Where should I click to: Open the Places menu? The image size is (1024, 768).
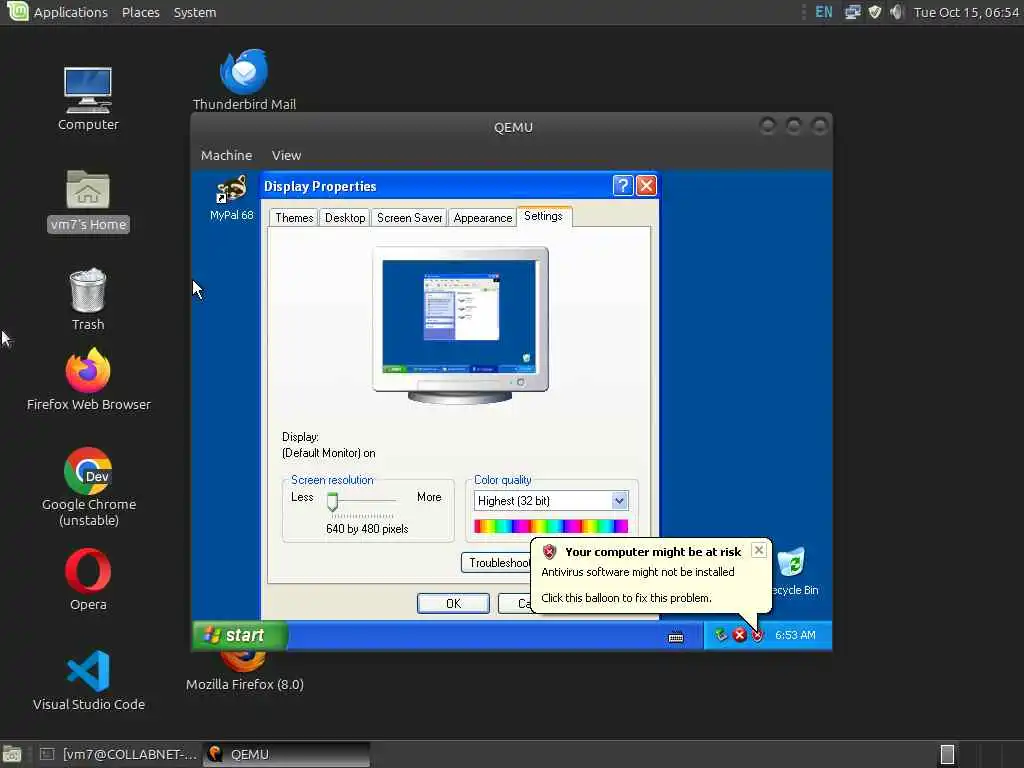(x=140, y=12)
